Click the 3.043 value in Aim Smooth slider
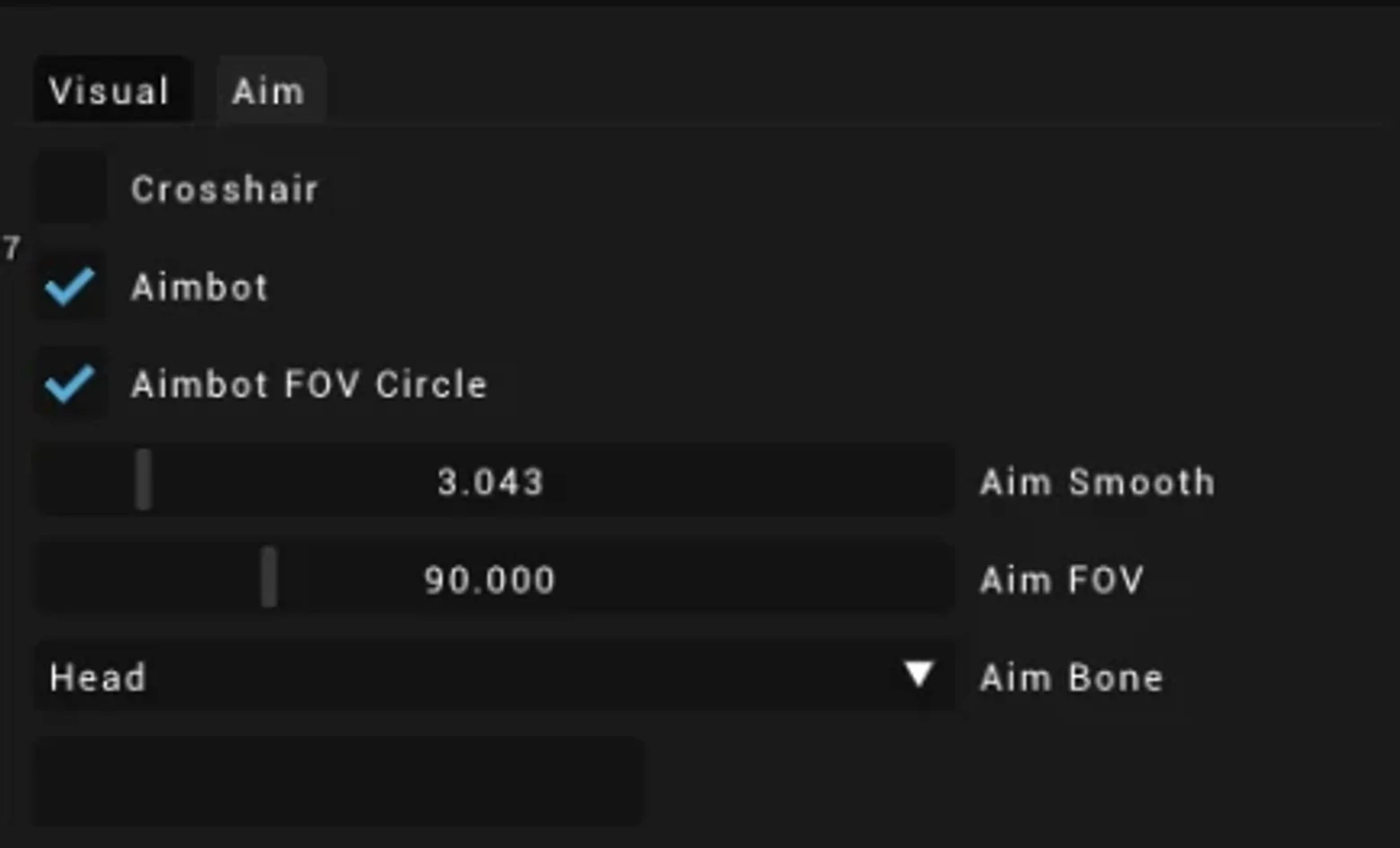The width and height of the screenshot is (1400, 848). [490, 482]
